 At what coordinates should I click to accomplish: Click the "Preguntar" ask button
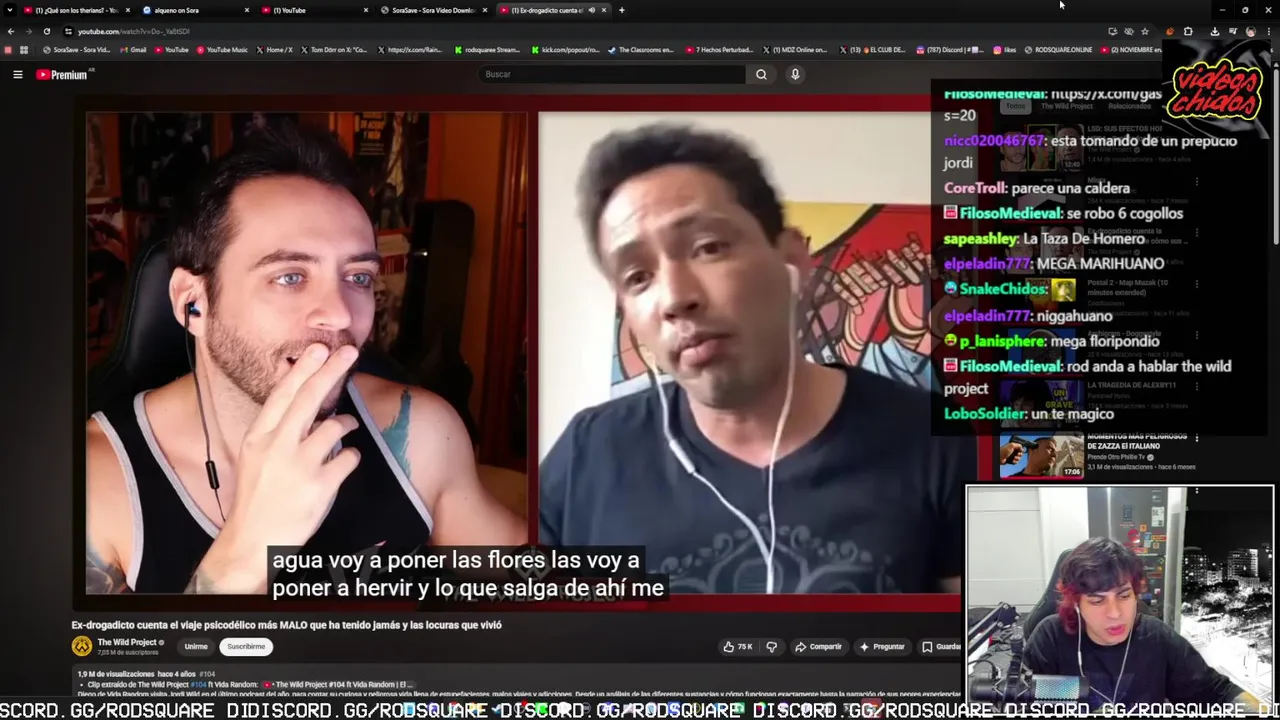coord(882,647)
